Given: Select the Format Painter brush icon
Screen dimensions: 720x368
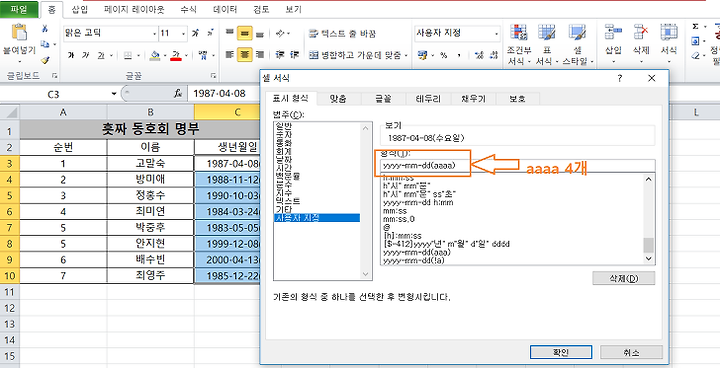Looking at the screenshot, I should click(45, 60).
